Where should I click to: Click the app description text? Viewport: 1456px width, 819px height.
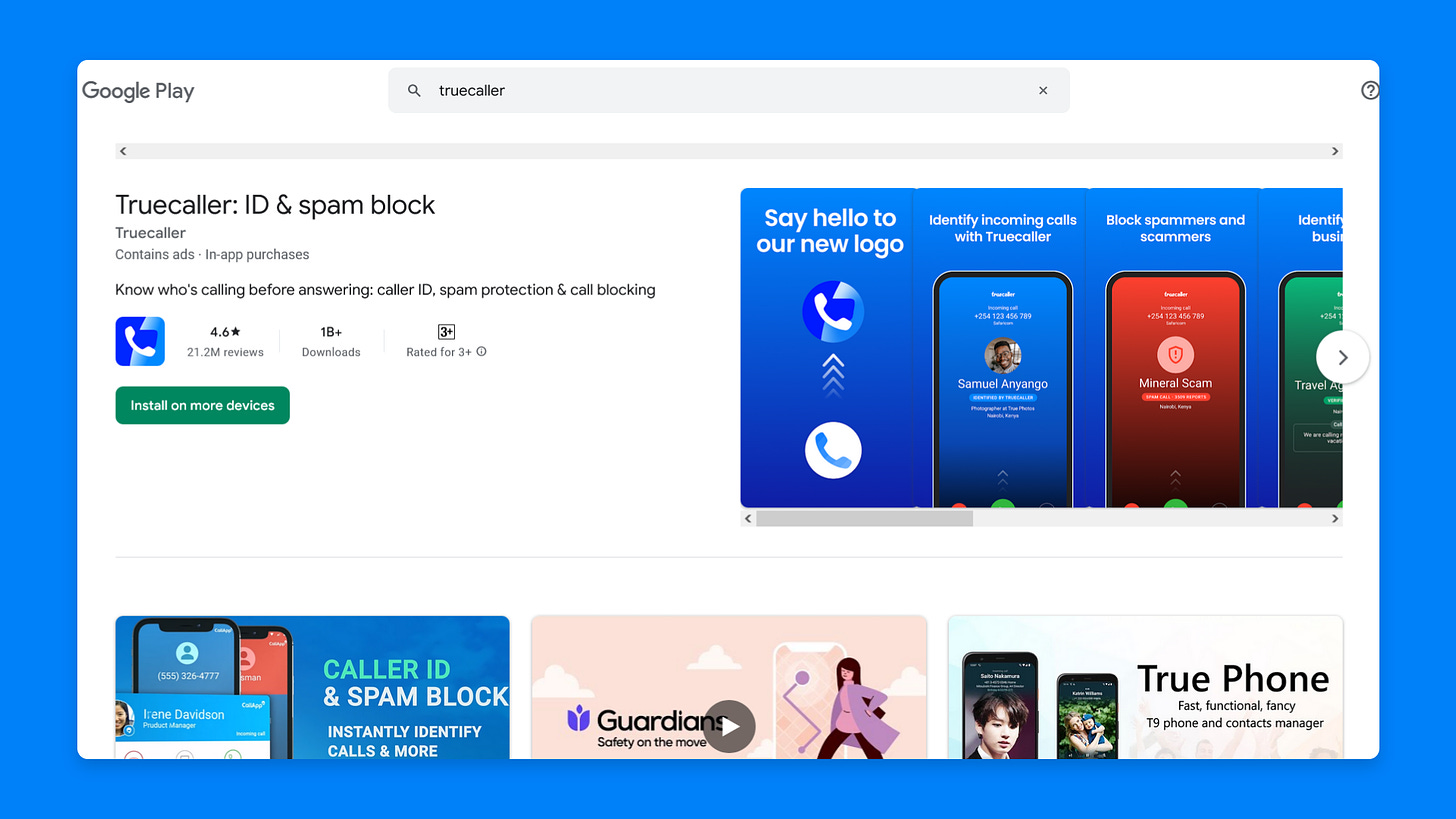coord(385,290)
